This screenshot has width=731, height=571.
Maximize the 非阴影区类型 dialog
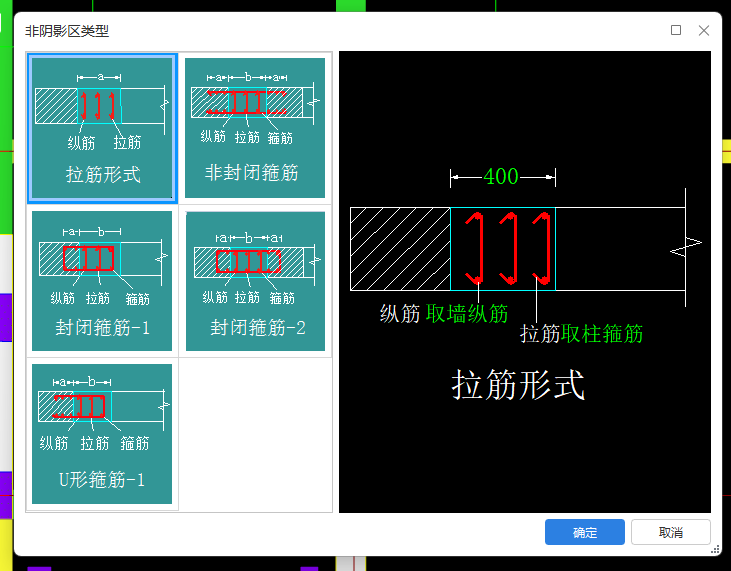pyautogui.click(x=676, y=30)
